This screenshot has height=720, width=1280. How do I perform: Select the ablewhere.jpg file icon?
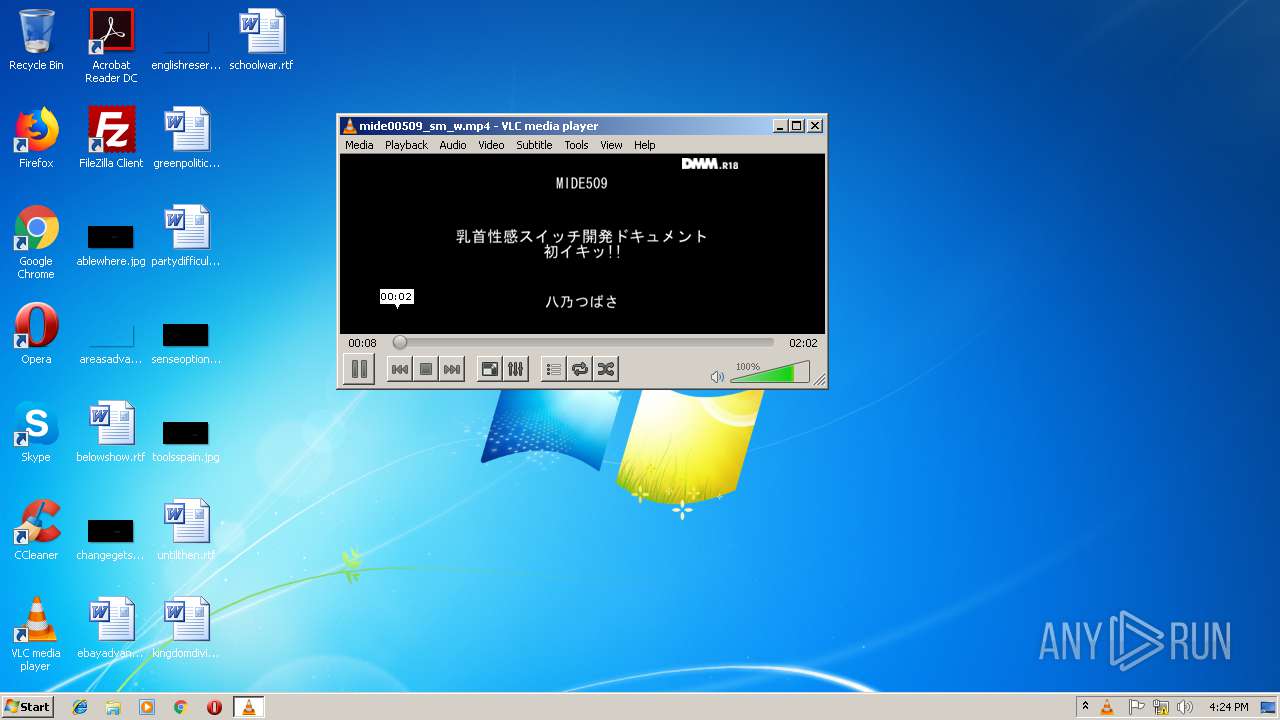click(111, 242)
